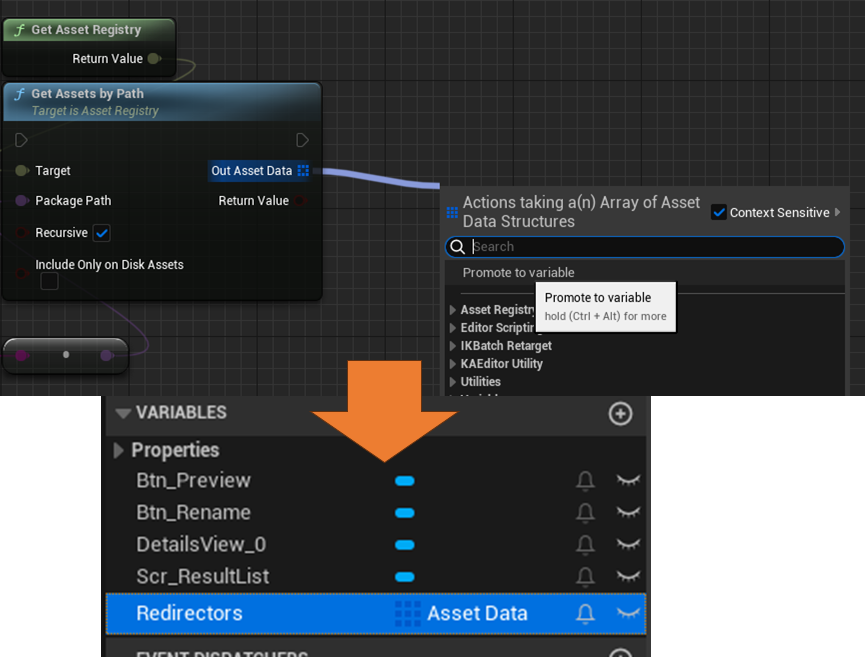This screenshot has height=657, width=865.
Task: Click the Recursive input pin
Action: 22,233
